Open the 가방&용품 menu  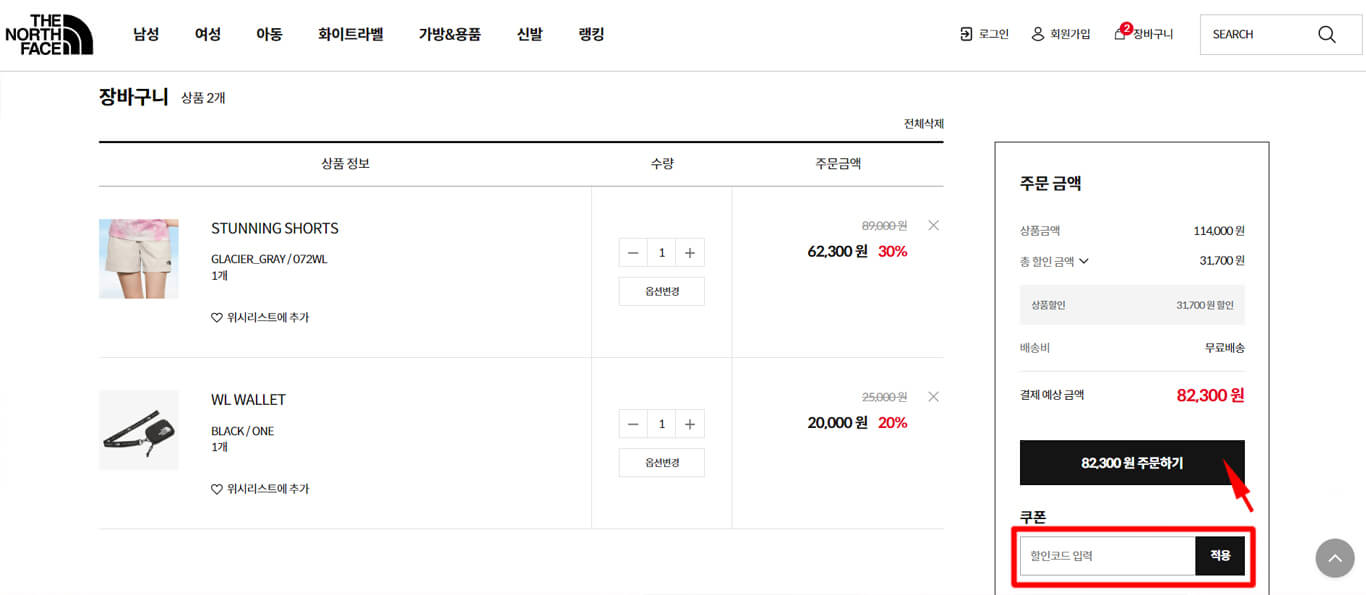click(x=449, y=34)
